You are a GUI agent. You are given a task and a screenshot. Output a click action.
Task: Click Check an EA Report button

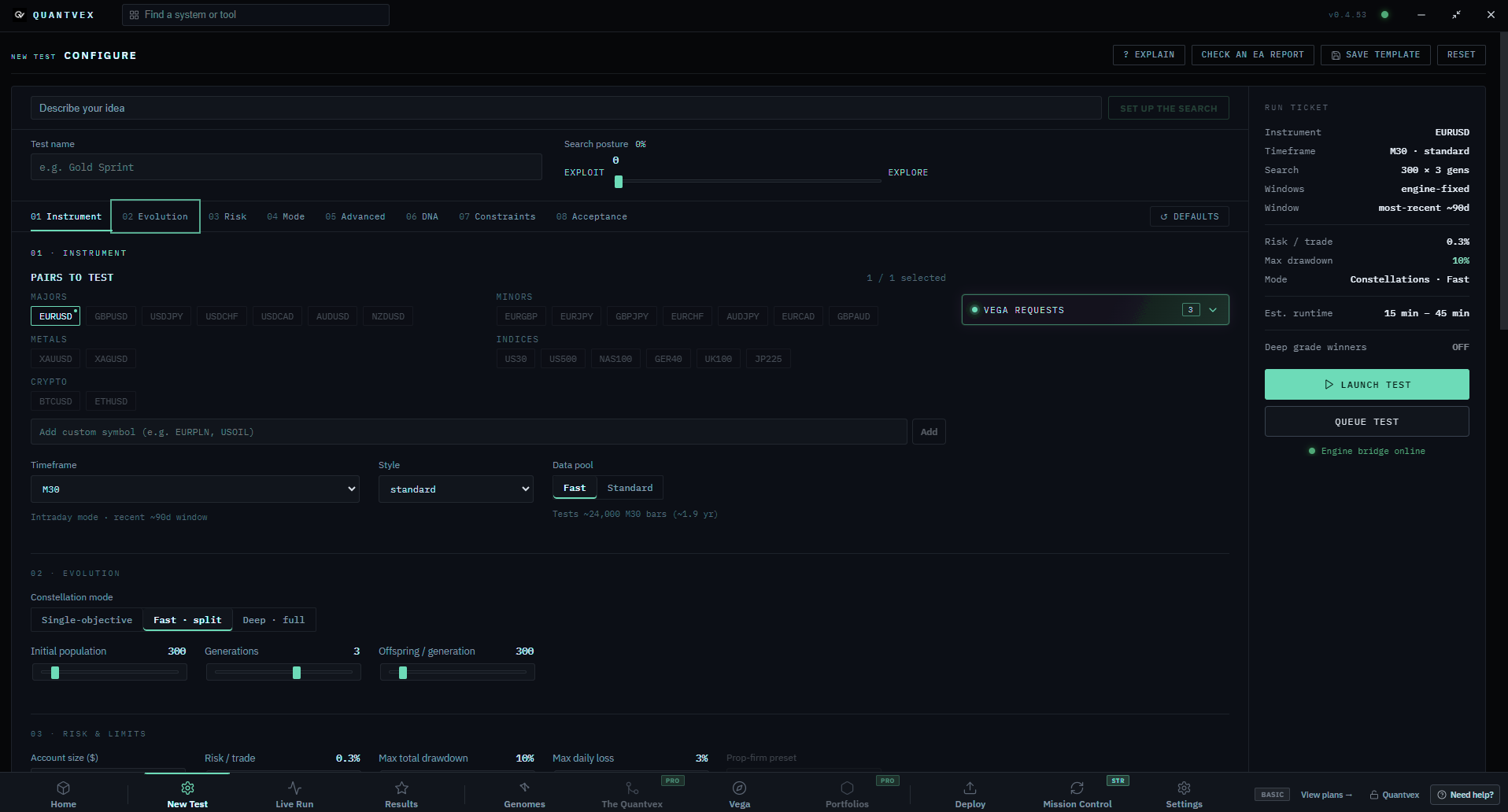point(1252,55)
